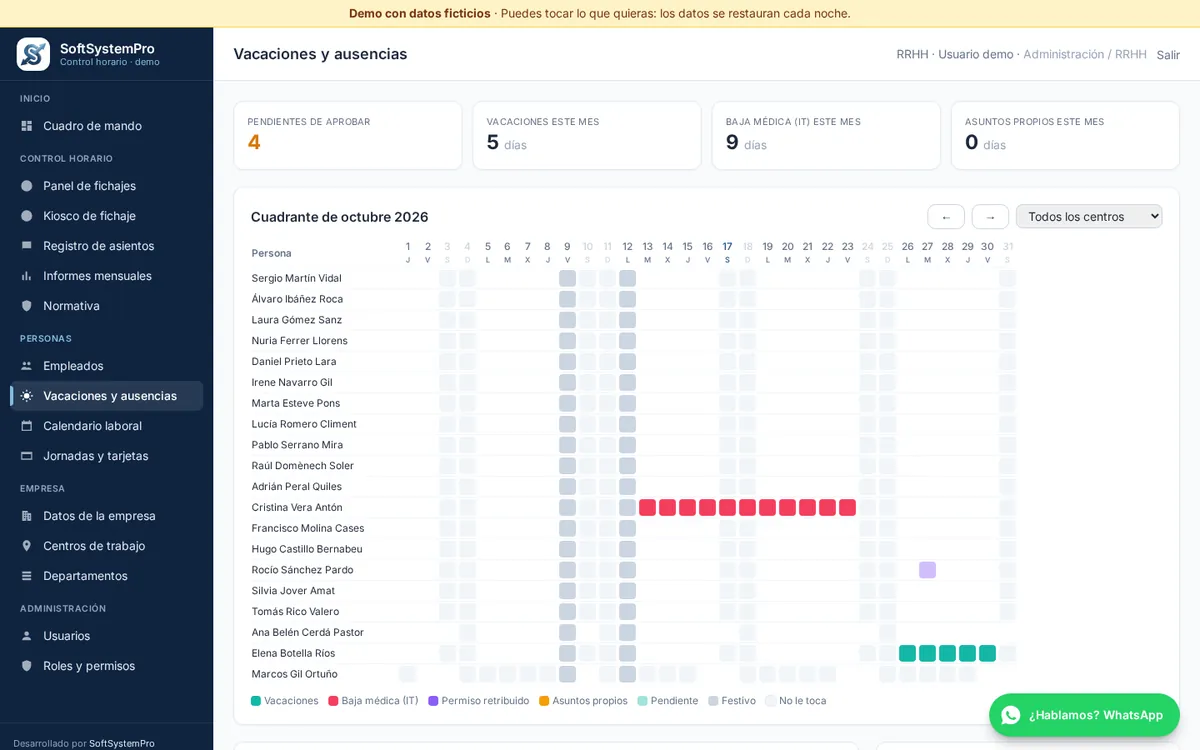The image size is (1200, 750).
Task: Click the Permiso retribuido legend swatch
Action: tap(433, 701)
